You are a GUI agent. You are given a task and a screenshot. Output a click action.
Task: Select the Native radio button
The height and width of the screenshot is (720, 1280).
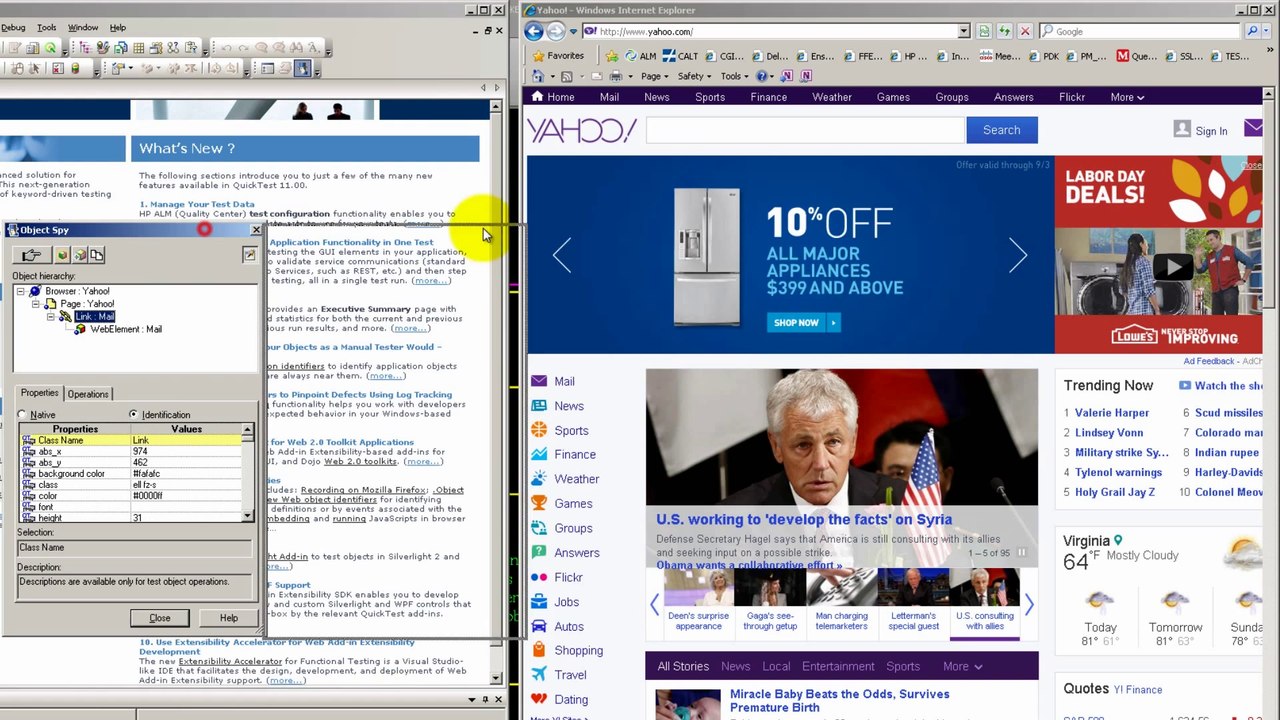[23, 415]
